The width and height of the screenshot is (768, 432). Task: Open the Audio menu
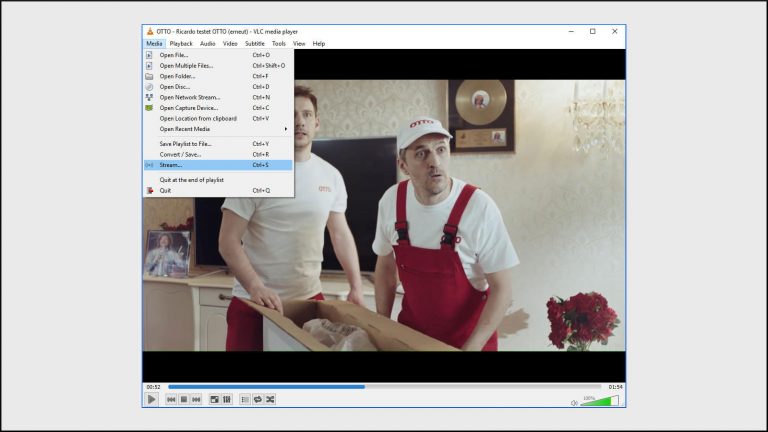pos(208,44)
